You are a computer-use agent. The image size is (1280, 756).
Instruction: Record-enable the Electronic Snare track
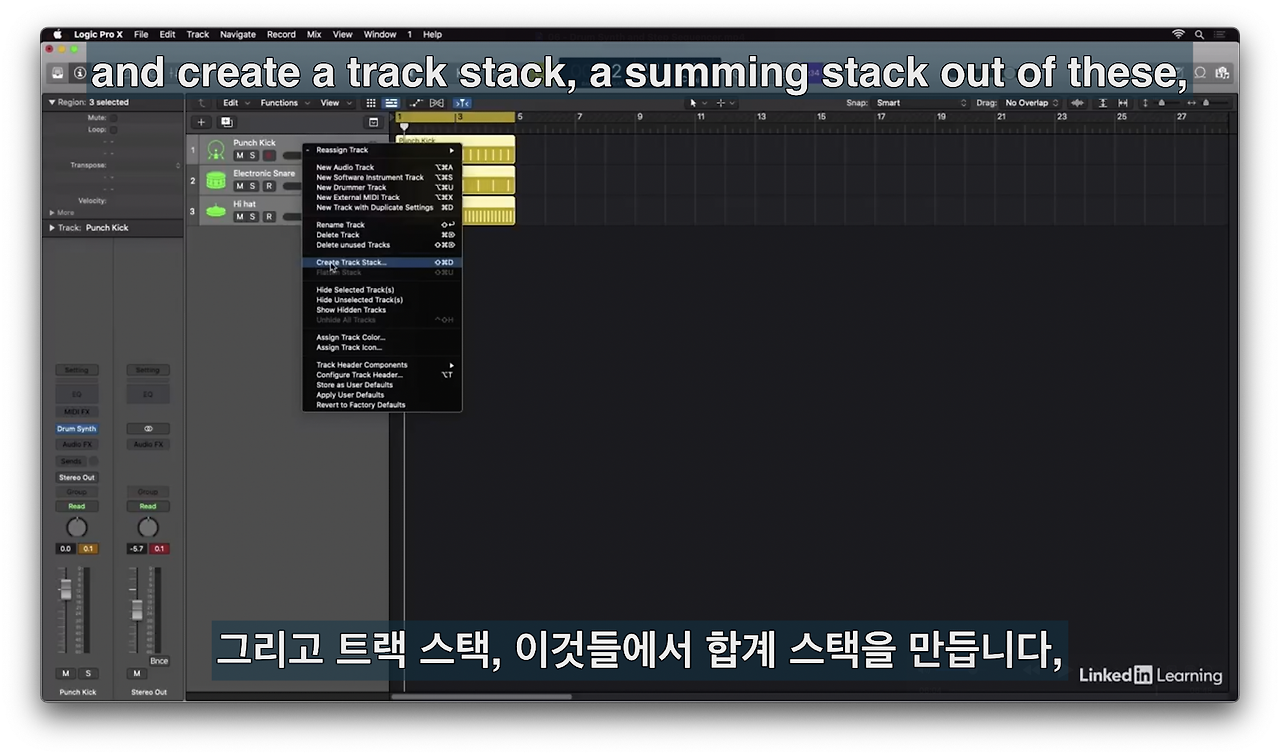click(x=268, y=186)
